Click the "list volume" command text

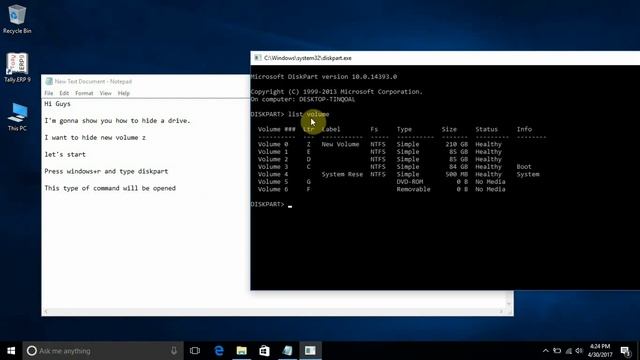[x=308, y=114]
